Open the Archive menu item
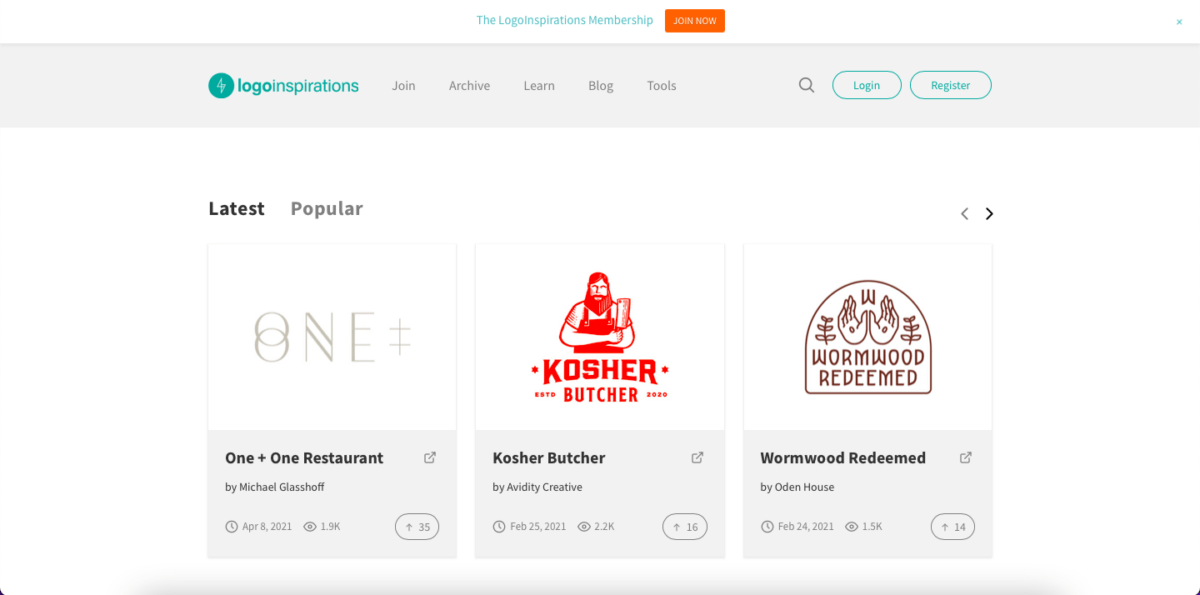 pos(469,85)
